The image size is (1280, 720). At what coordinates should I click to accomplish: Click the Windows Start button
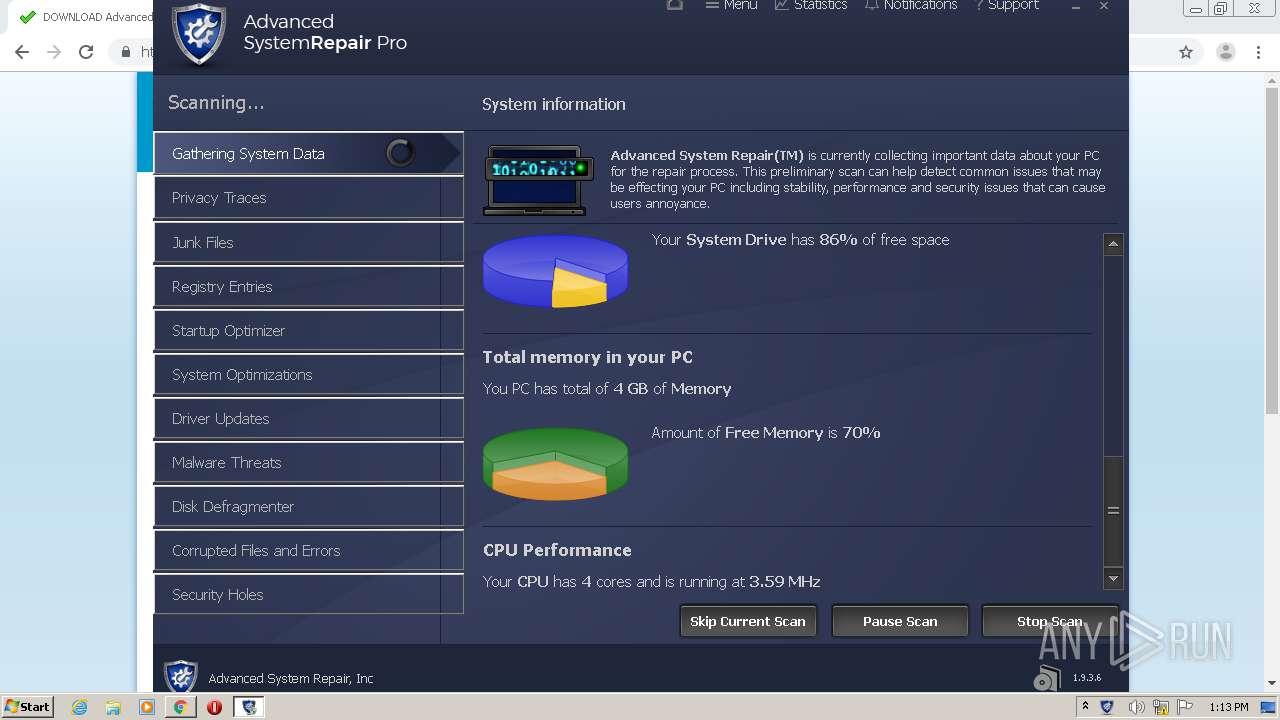click(x=28, y=706)
